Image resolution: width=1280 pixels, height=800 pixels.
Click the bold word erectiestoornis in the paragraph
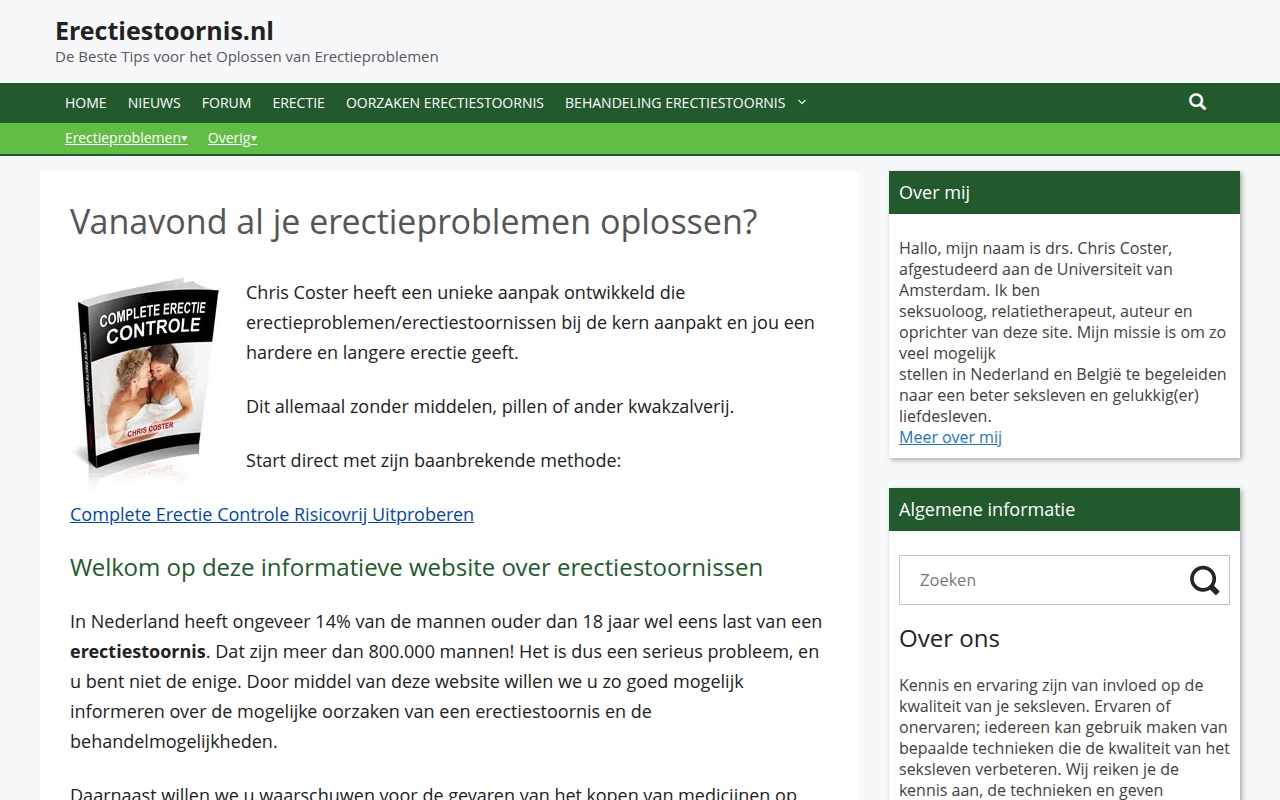click(x=138, y=652)
